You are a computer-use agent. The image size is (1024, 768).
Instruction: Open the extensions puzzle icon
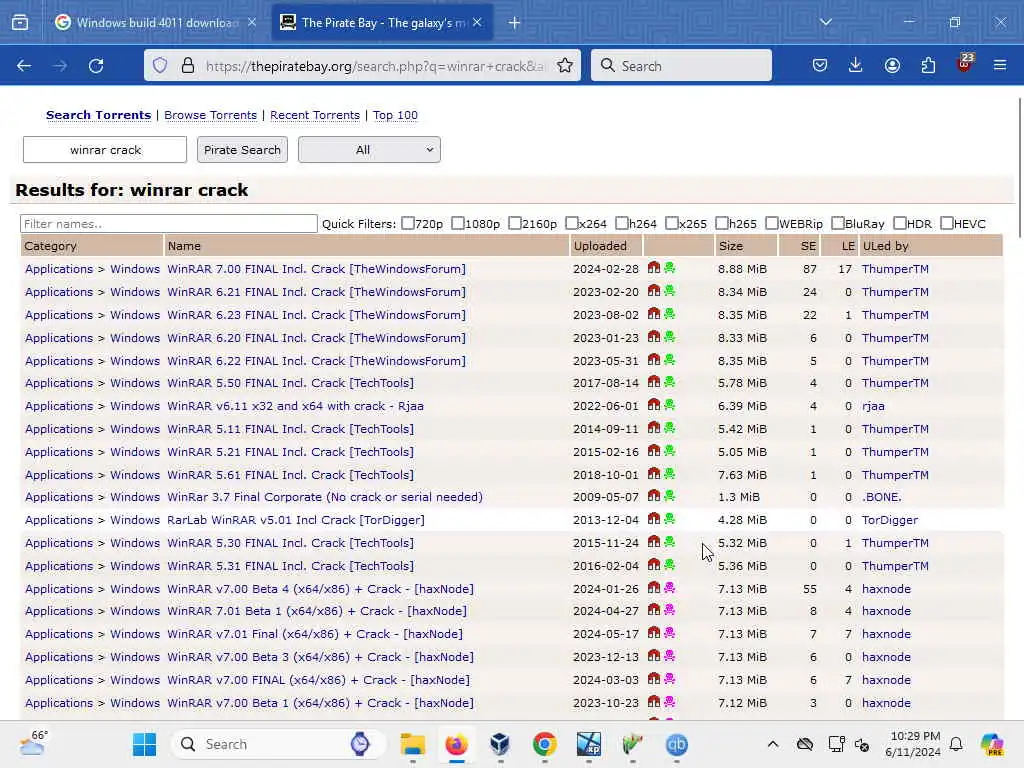(928, 65)
